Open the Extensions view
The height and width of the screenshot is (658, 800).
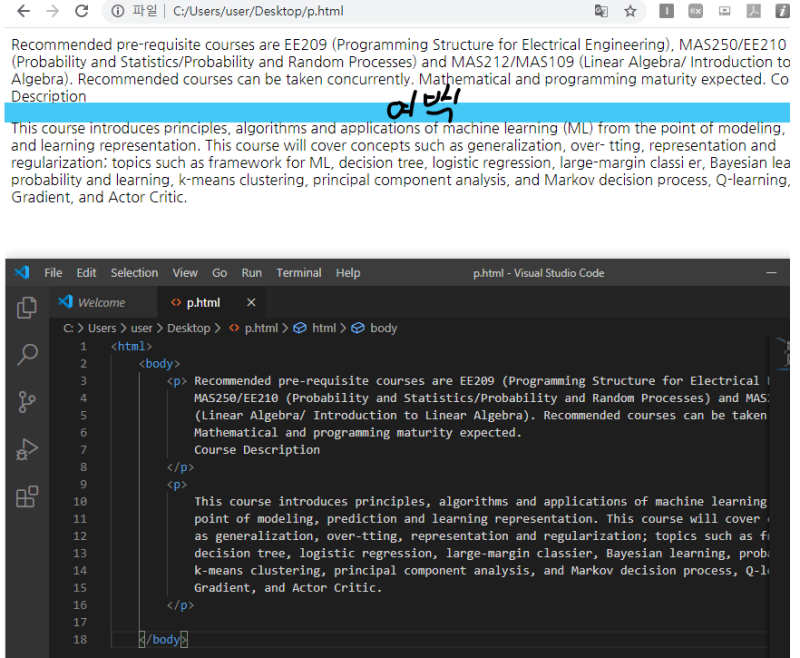pyautogui.click(x=27, y=496)
